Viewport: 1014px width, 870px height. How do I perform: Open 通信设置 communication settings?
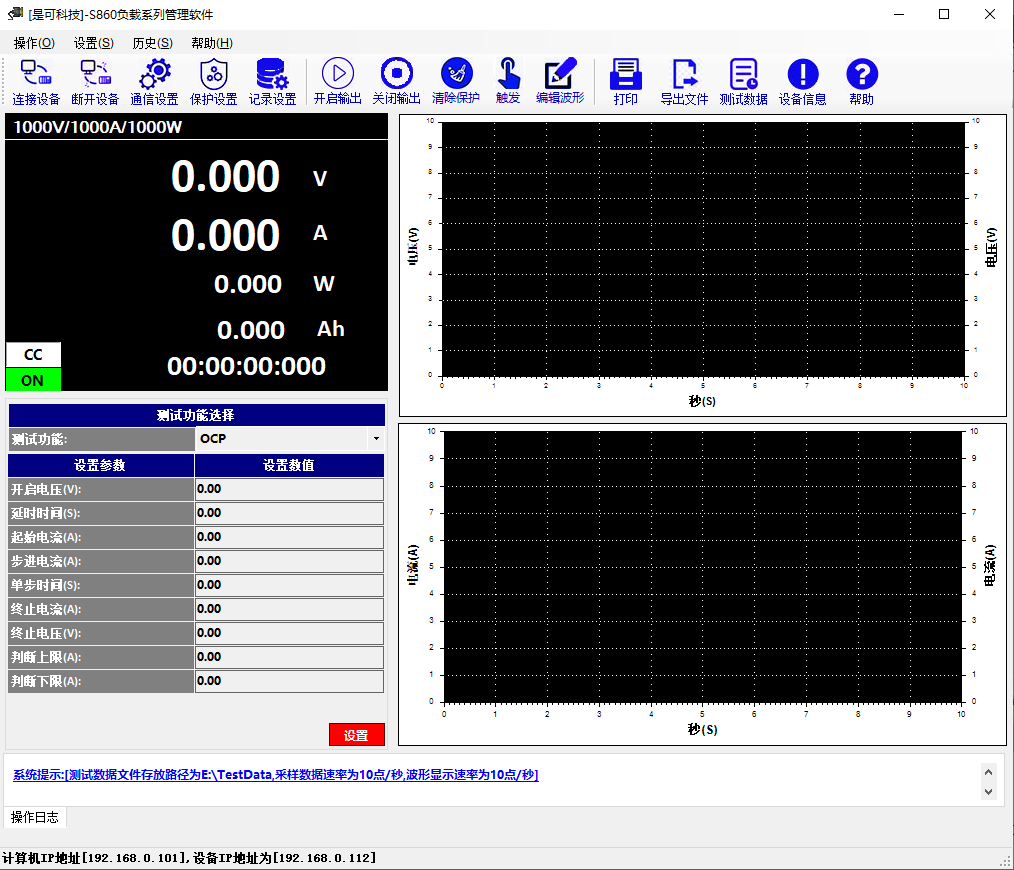tap(154, 81)
